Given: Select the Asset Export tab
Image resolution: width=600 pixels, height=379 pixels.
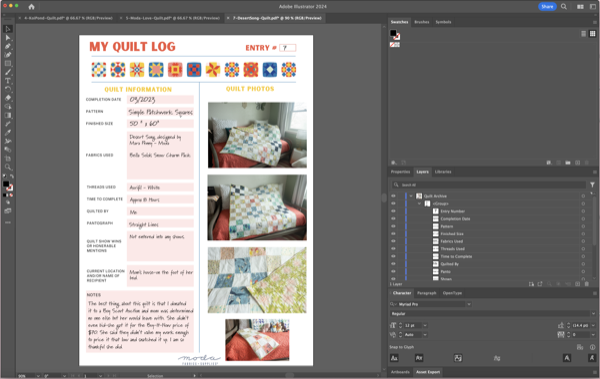Looking at the screenshot, I should (428, 372).
